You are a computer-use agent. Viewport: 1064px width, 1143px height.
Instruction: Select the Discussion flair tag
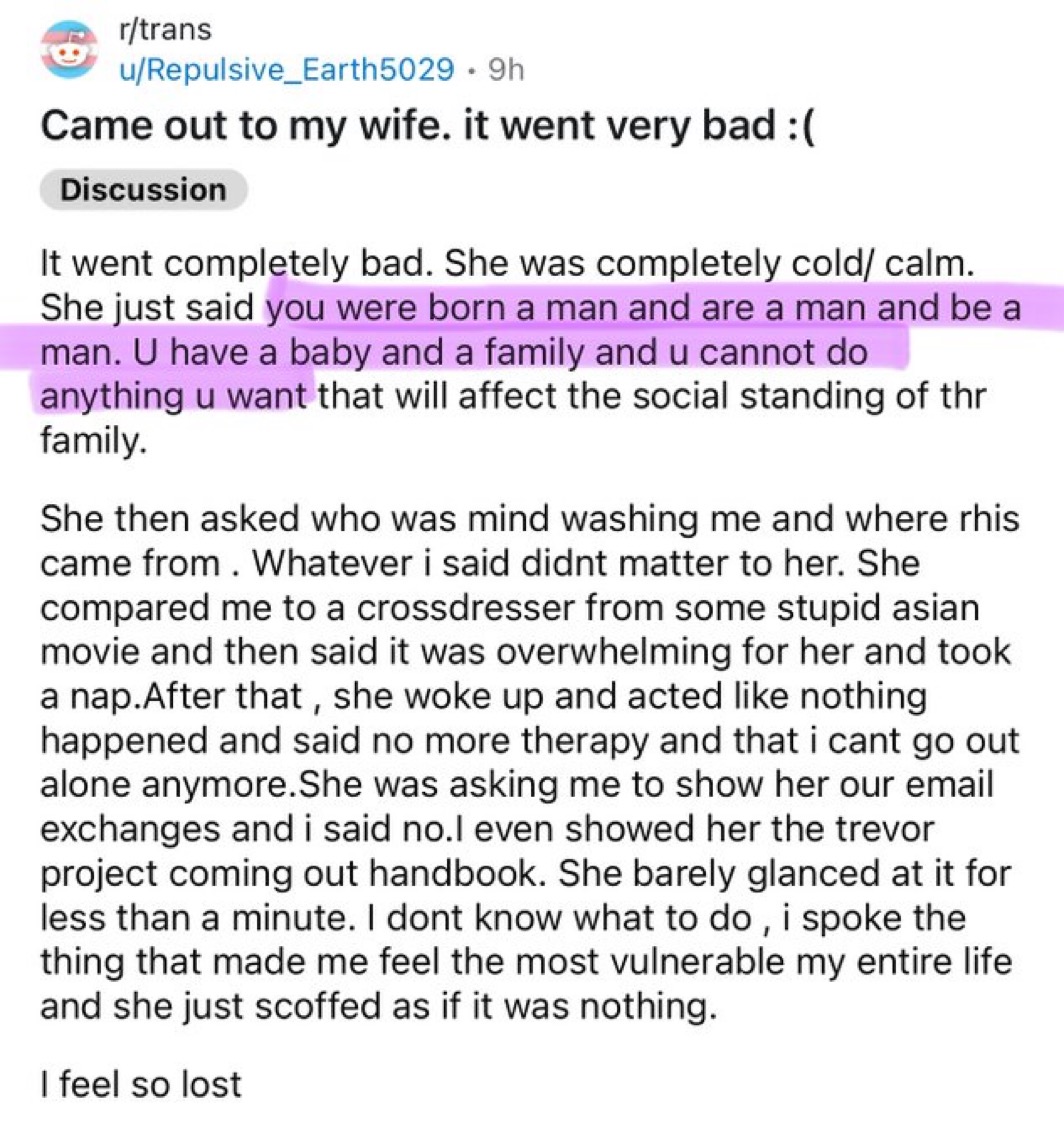click(x=143, y=189)
